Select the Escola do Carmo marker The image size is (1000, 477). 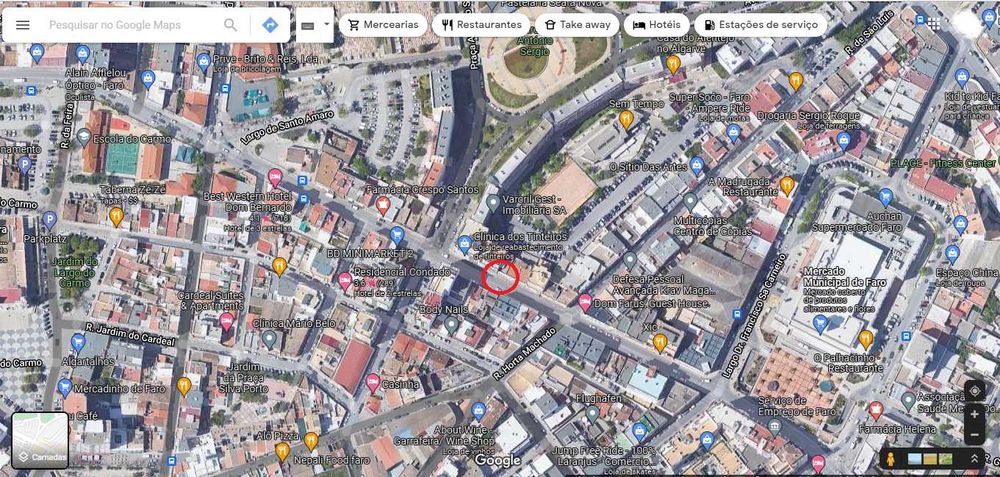[84, 136]
